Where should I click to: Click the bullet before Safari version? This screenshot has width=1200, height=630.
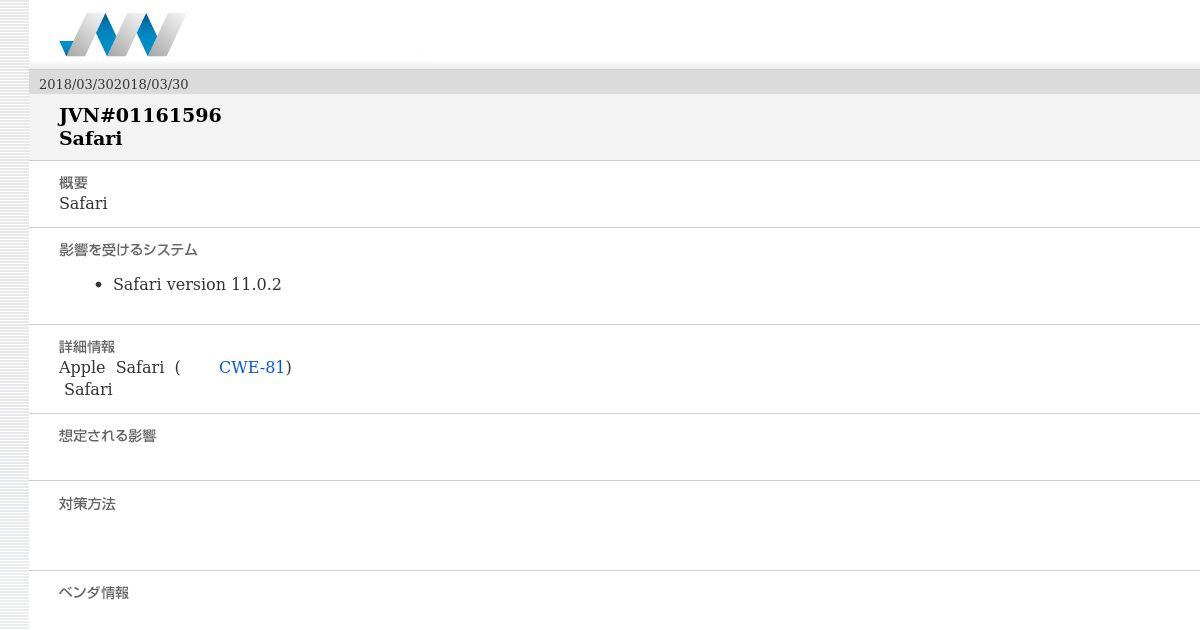pos(98,285)
